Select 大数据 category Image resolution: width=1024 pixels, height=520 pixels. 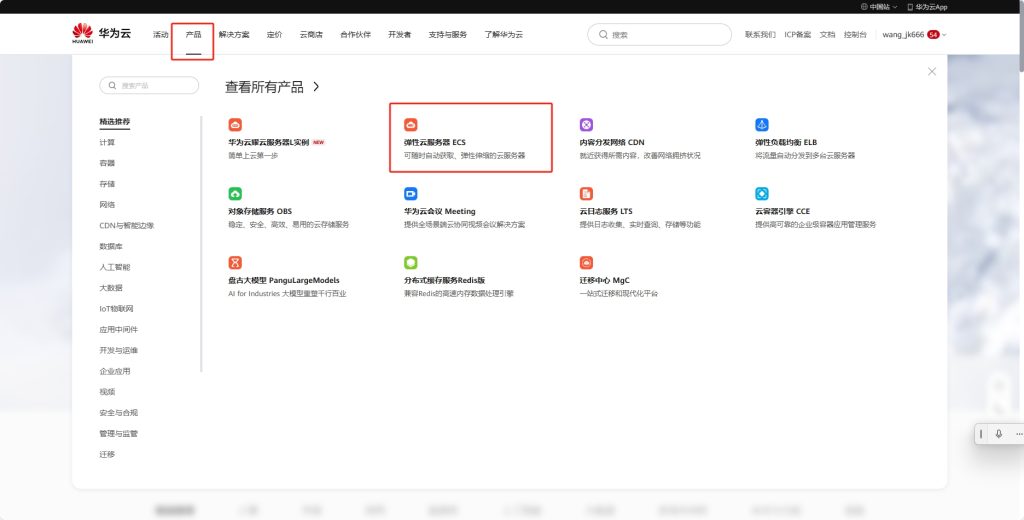click(111, 288)
